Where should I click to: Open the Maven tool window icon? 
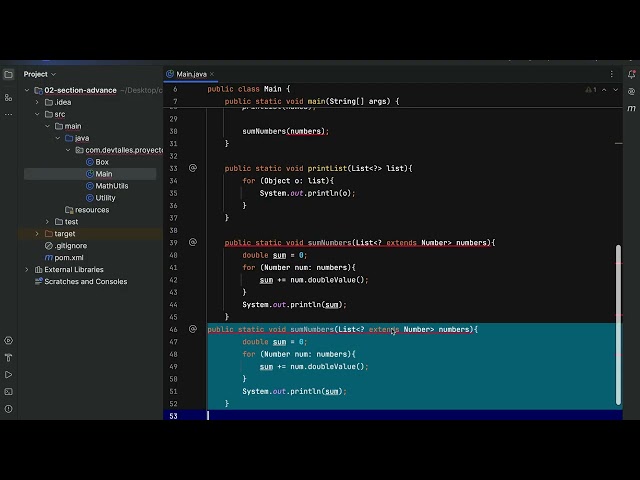(x=631, y=108)
